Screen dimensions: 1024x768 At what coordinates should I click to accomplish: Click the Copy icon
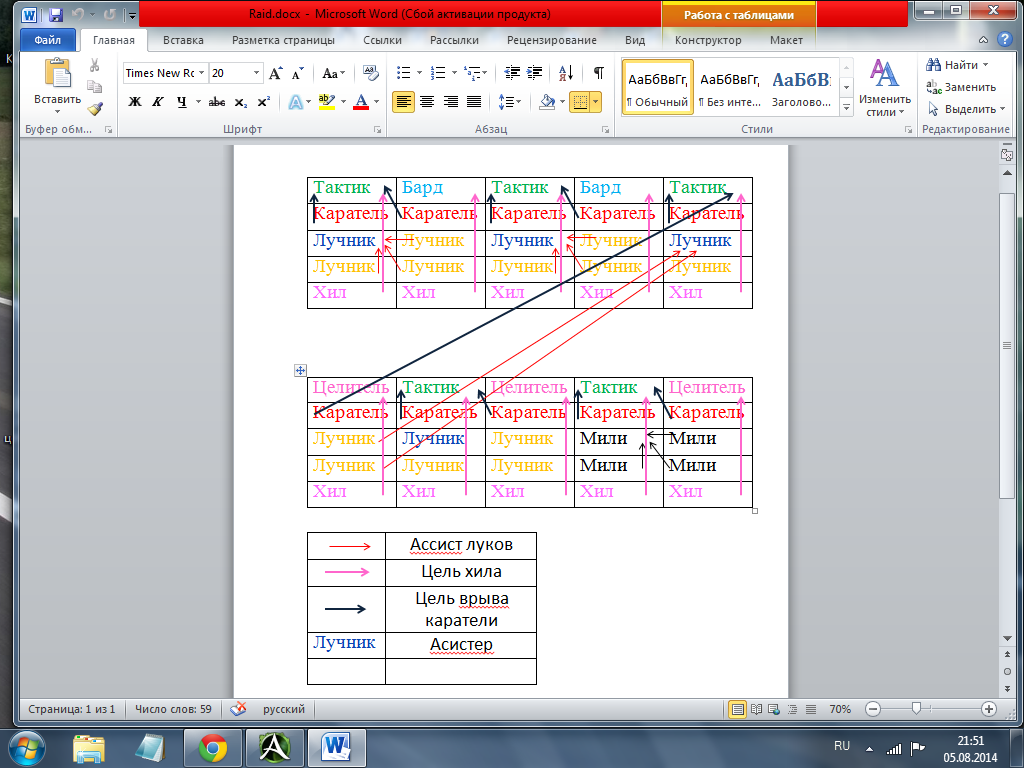[x=95, y=87]
